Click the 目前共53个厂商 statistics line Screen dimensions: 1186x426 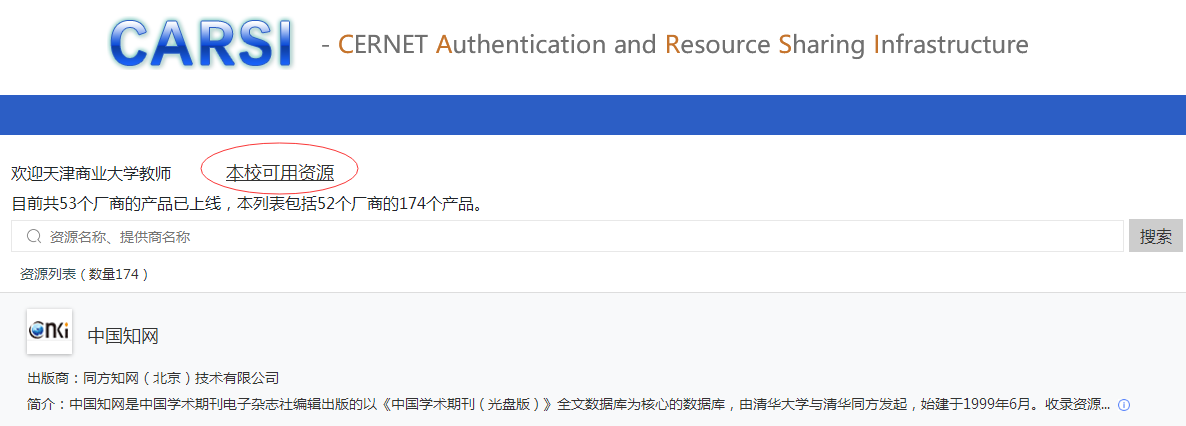pyautogui.click(x=247, y=204)
